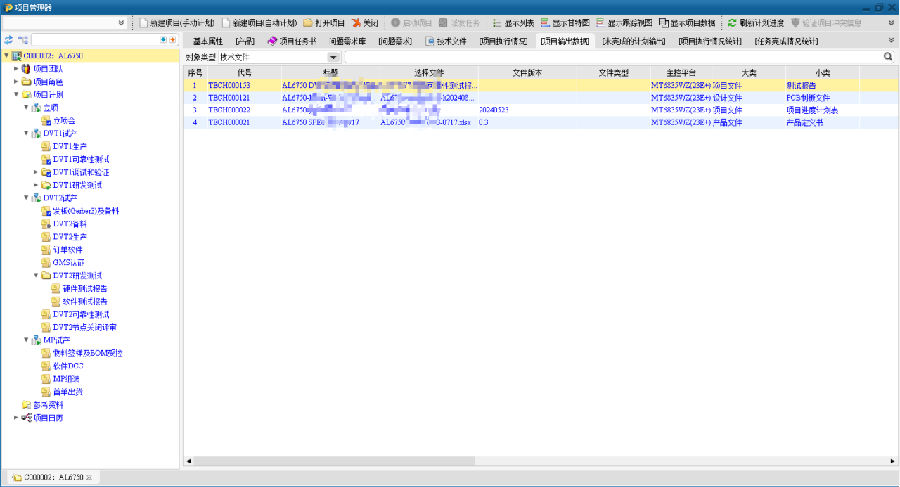The image size is (900, 487).
Task: Open the [项目执行情况统计] tab
Action: point(710,41)
